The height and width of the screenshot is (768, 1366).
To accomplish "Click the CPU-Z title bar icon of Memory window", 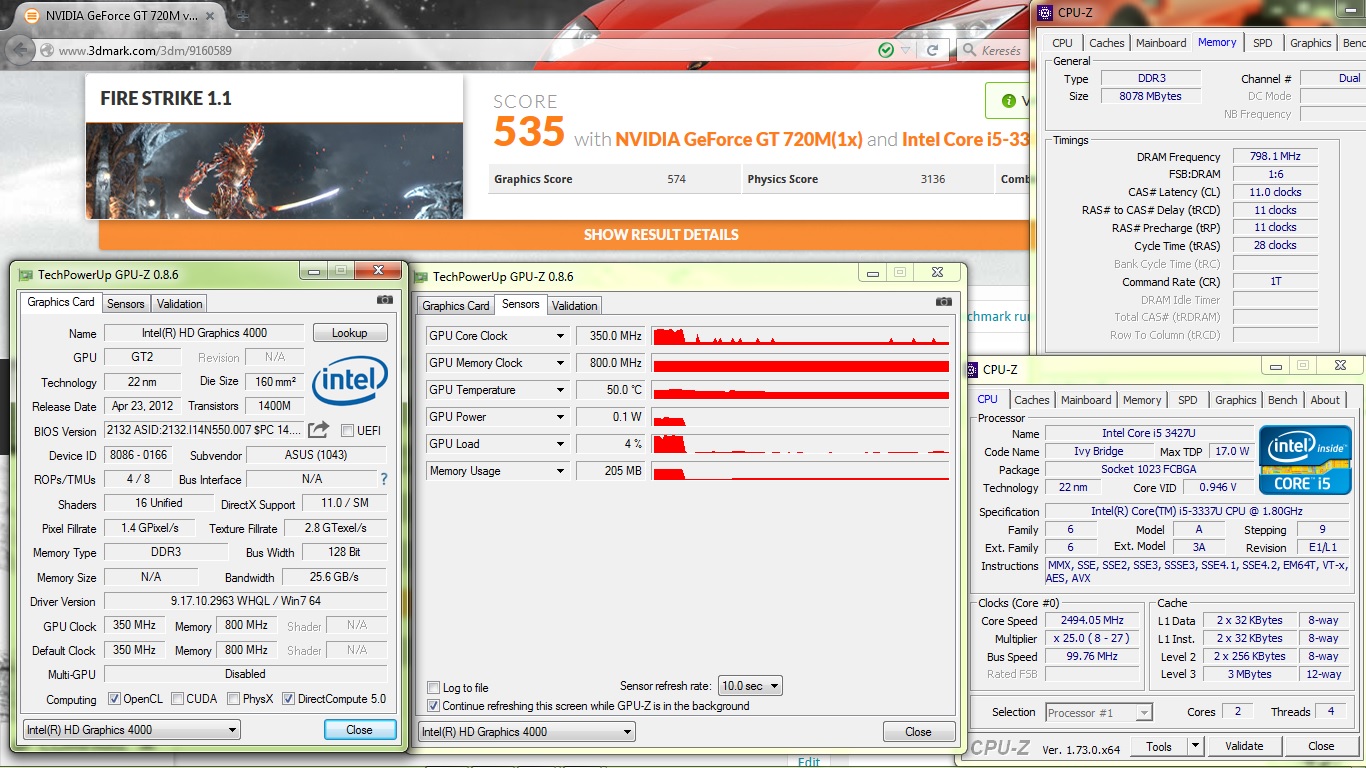I will point(1045,13).
